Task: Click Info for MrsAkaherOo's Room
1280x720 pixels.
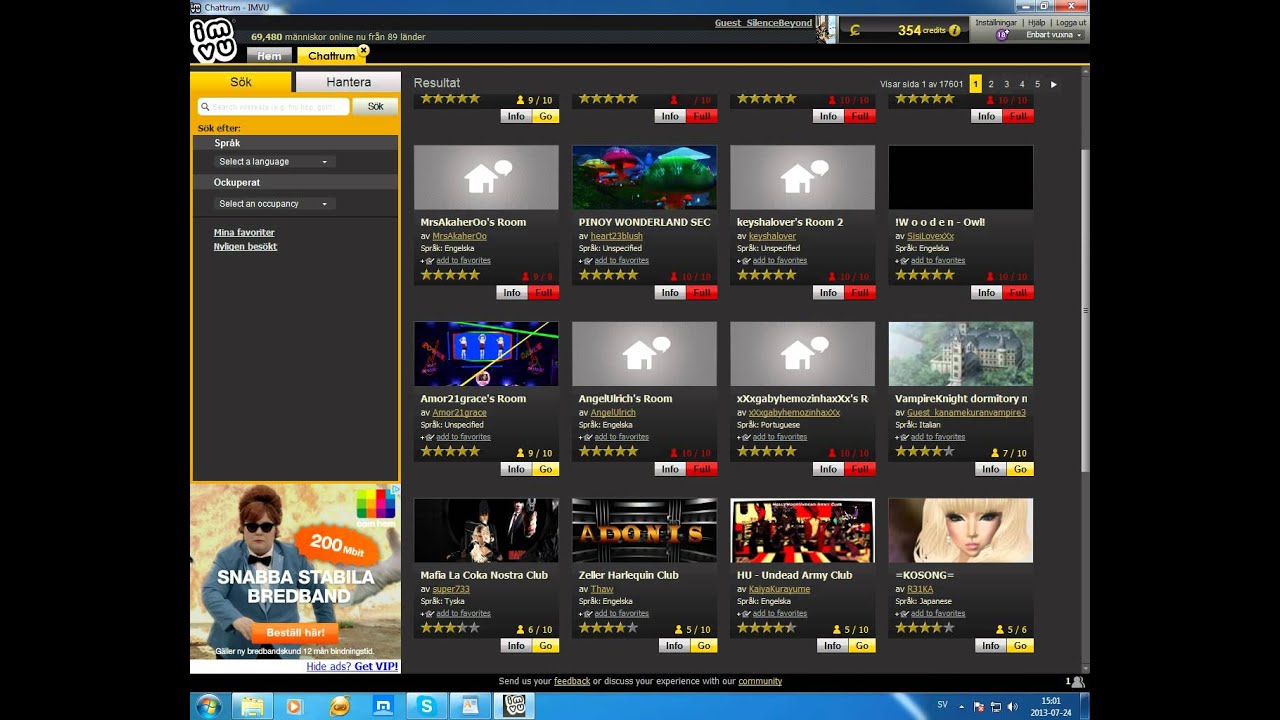Action: click(512, 293)
